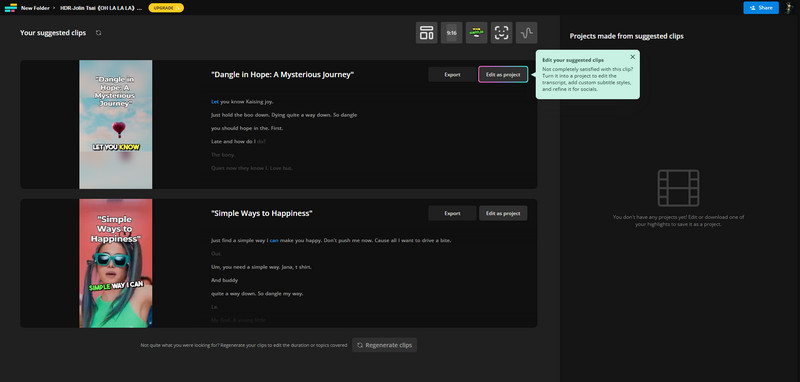Refresh suggested clips with the reload icon
This screenshot has width=800, height=382.
coord(98,33)
